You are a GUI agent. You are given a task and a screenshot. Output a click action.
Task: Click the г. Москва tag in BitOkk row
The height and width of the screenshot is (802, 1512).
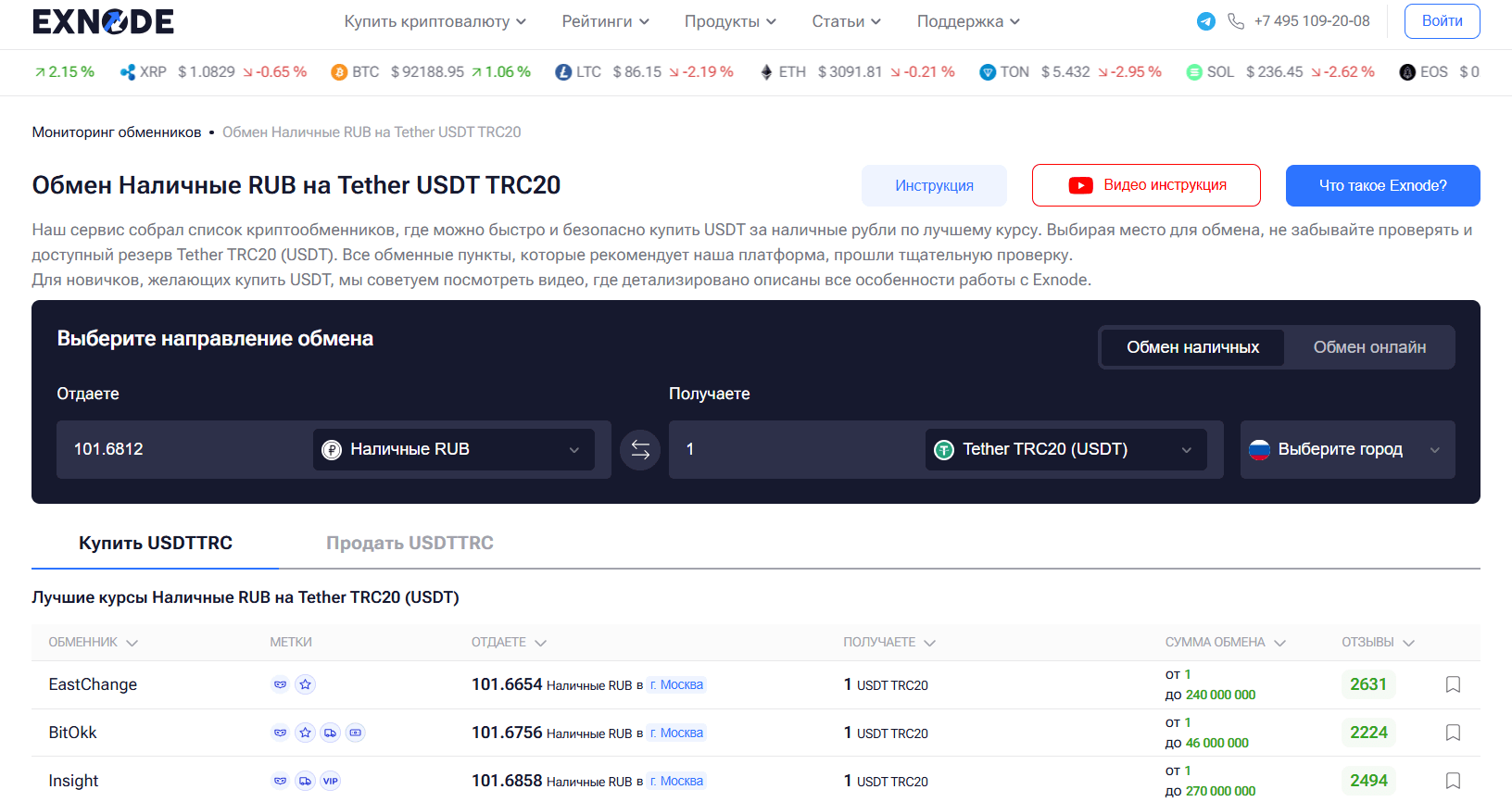tap(676, 733)
